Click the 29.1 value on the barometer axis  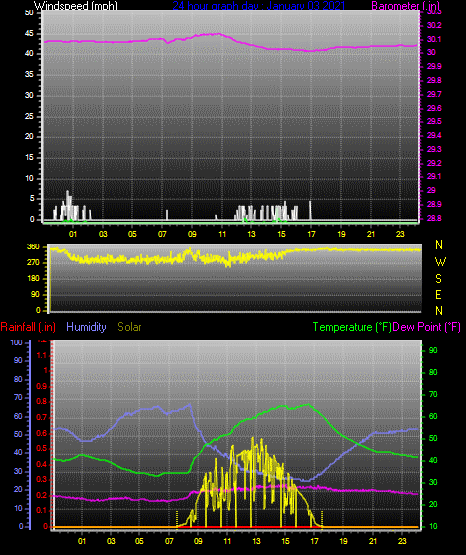pyautogui.click(x=434, y=176)
